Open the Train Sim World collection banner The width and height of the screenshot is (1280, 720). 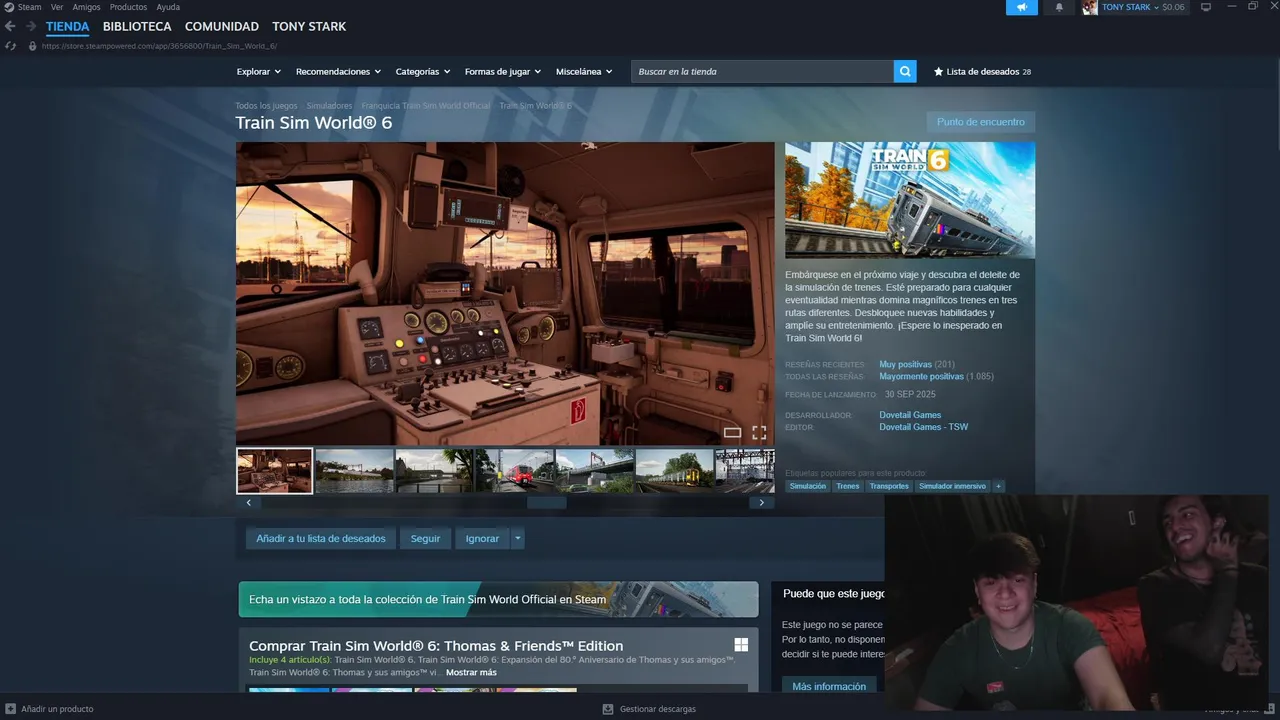498,599
